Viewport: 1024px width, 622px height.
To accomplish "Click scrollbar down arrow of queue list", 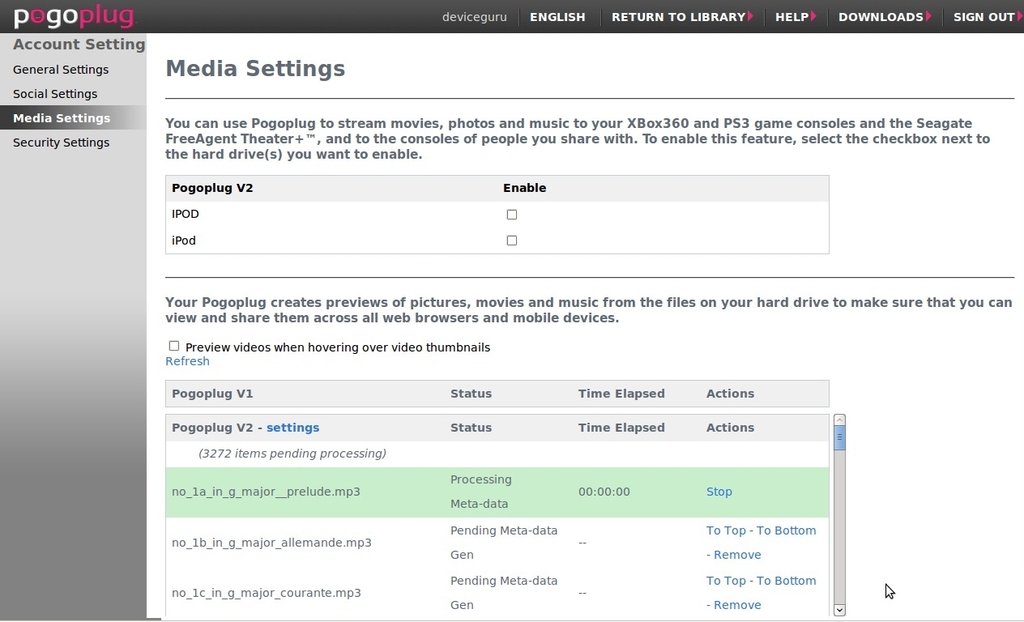I will tap(840, 610).
